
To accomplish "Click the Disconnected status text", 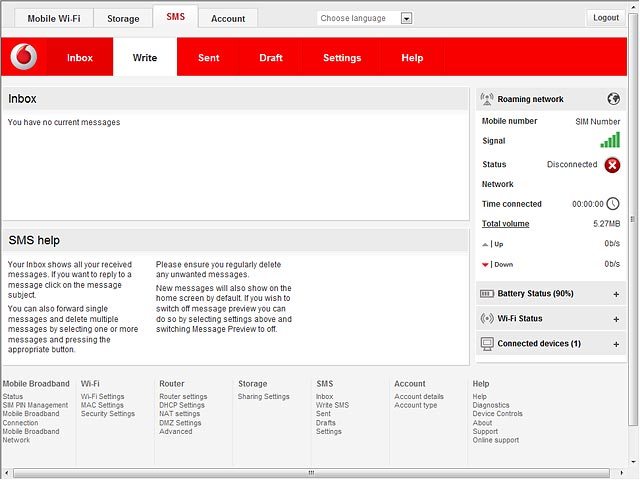I will (572, 164).
